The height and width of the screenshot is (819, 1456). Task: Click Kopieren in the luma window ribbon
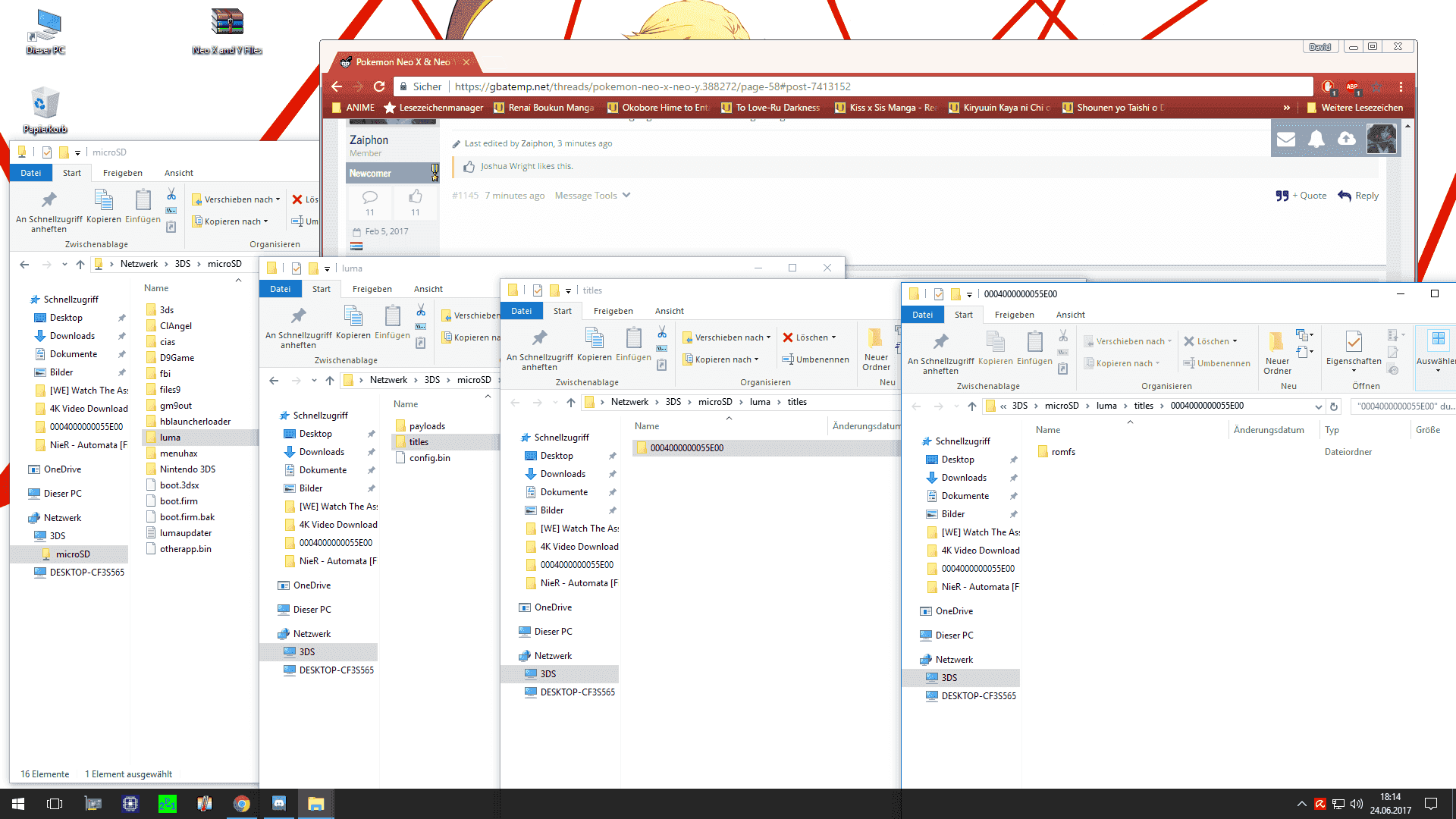(x=353, y=322)
